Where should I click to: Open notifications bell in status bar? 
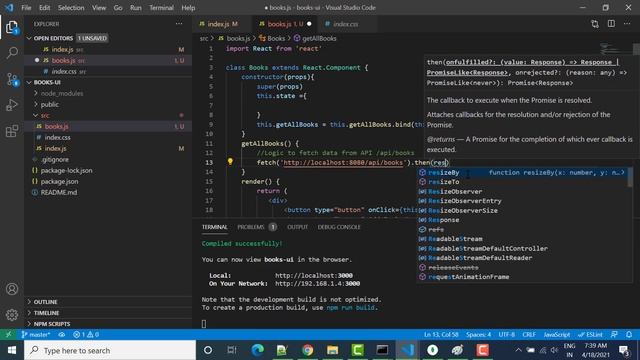pyautogui.click(x=629, y=335)
